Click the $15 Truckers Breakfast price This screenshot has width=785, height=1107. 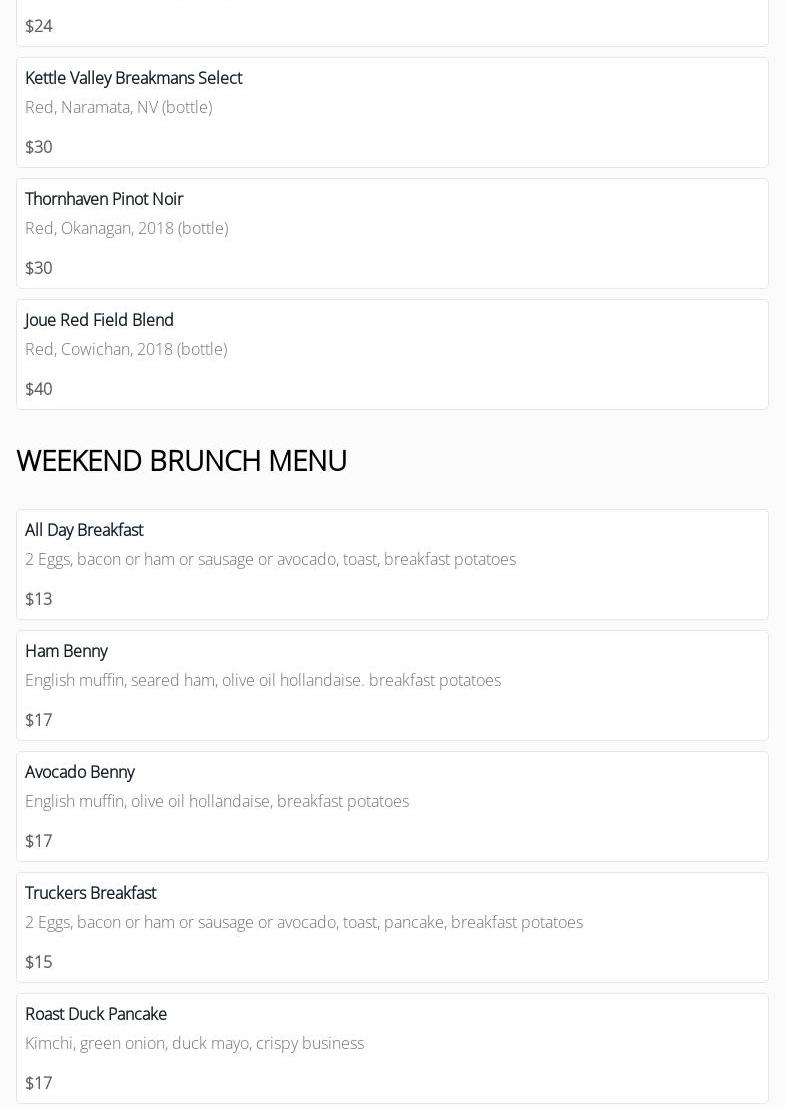pyautogui.click(x=39, y=962)
